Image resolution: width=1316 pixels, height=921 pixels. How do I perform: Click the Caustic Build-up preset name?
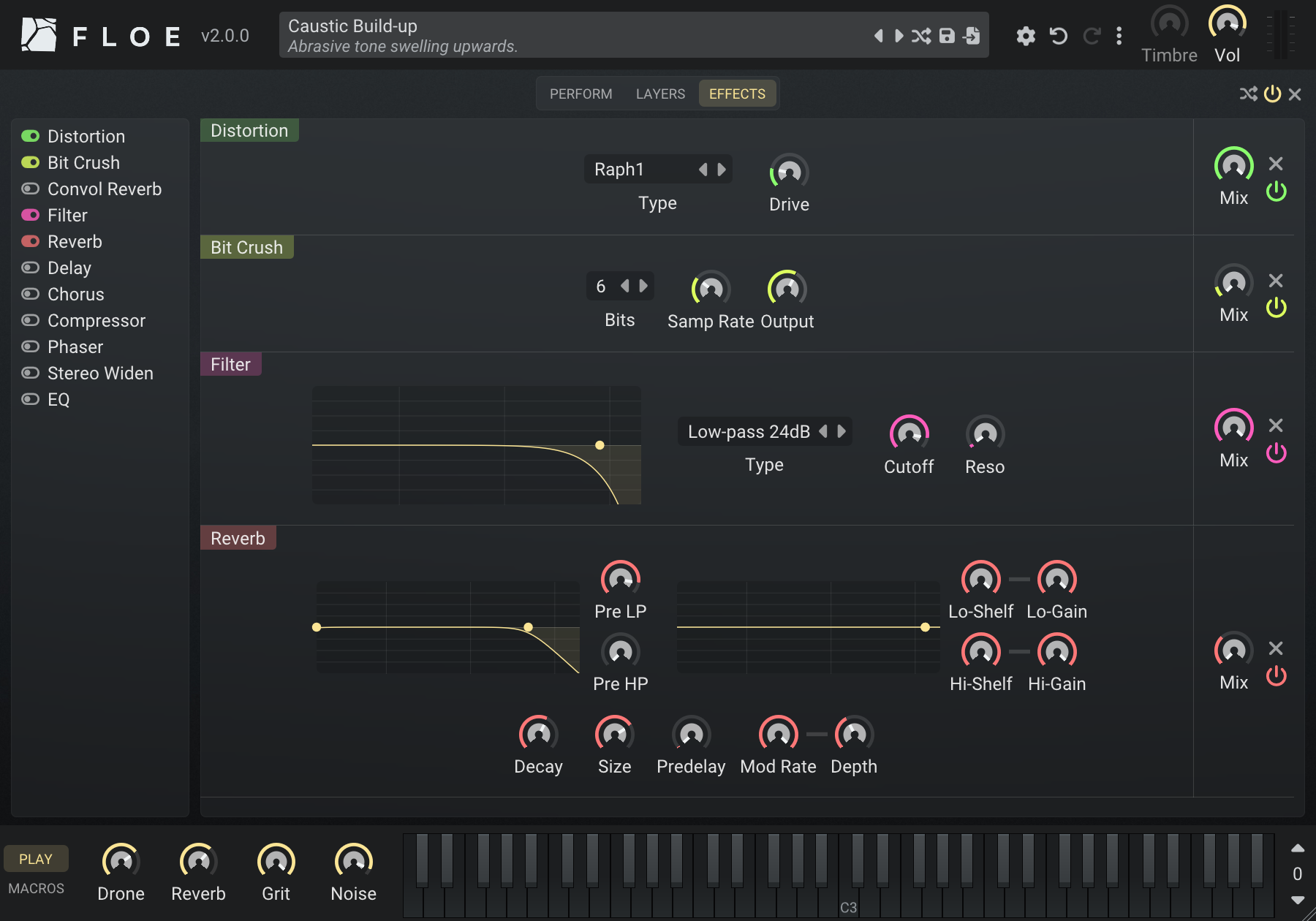(352, 26)
